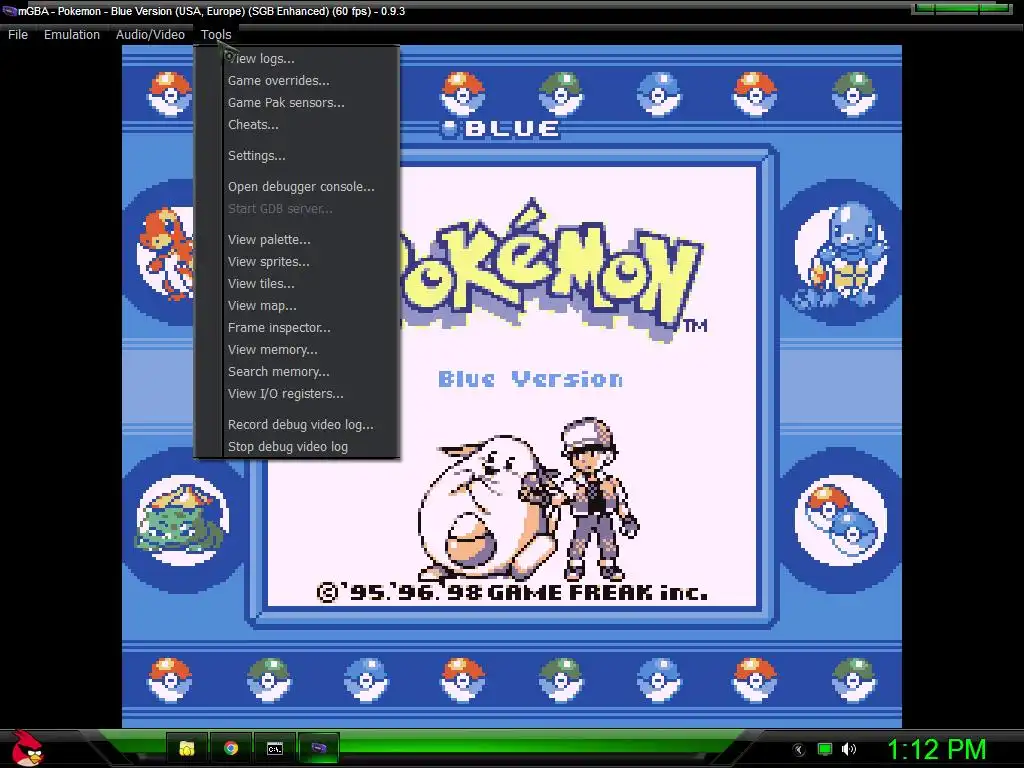Choose View tiles... menu entry
Screen dimensions: 1024x768
[298, 283]
